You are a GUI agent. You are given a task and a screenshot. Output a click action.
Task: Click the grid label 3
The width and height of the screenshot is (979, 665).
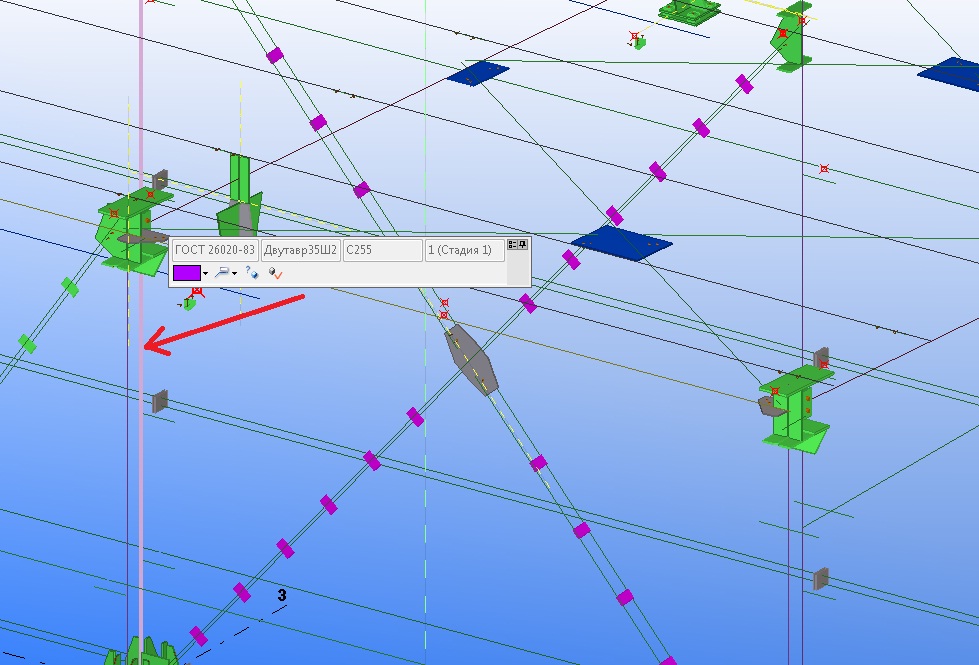[282, 595]
